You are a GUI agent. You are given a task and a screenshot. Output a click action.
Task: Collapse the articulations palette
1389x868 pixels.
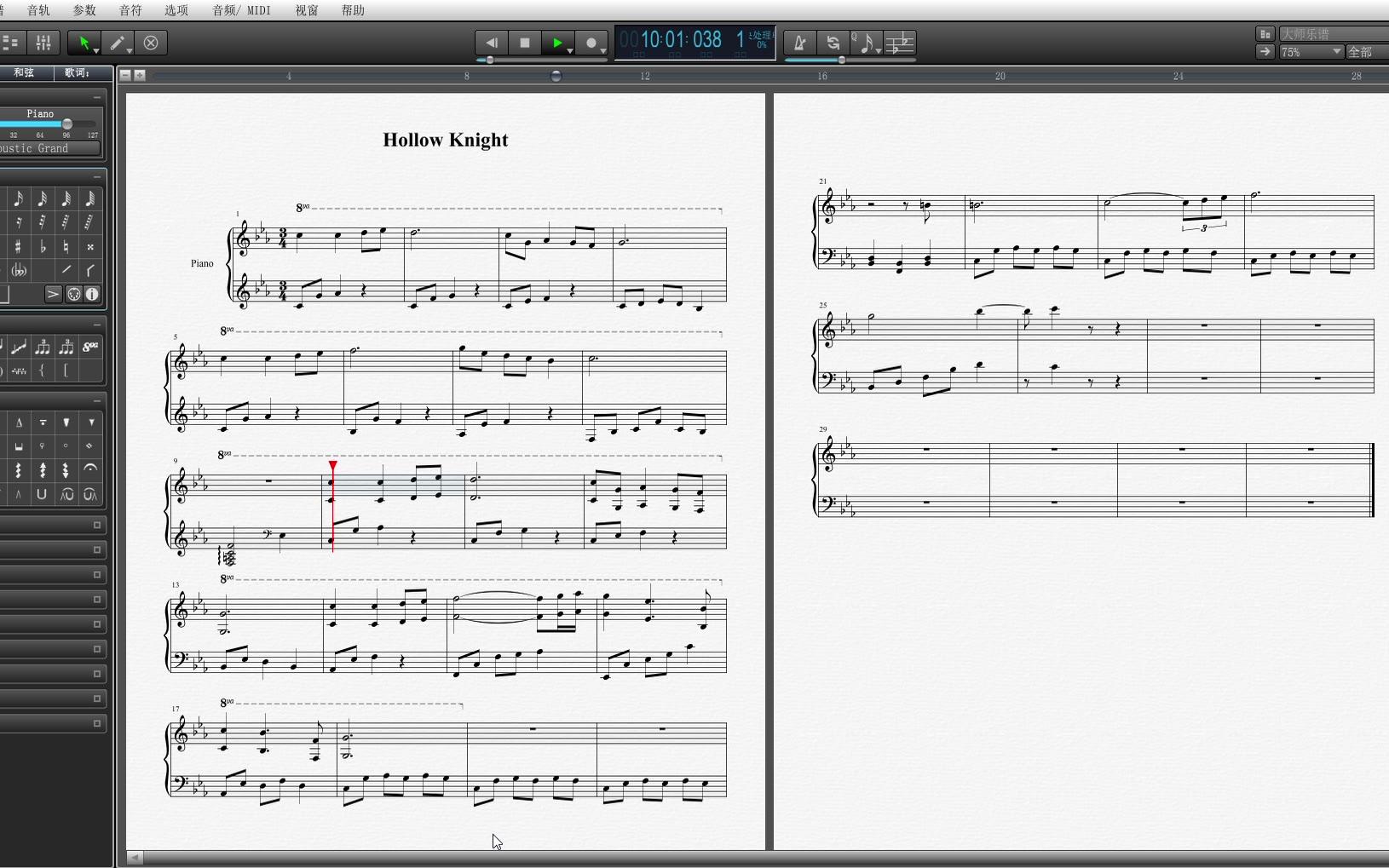click(x=97, y=400)
